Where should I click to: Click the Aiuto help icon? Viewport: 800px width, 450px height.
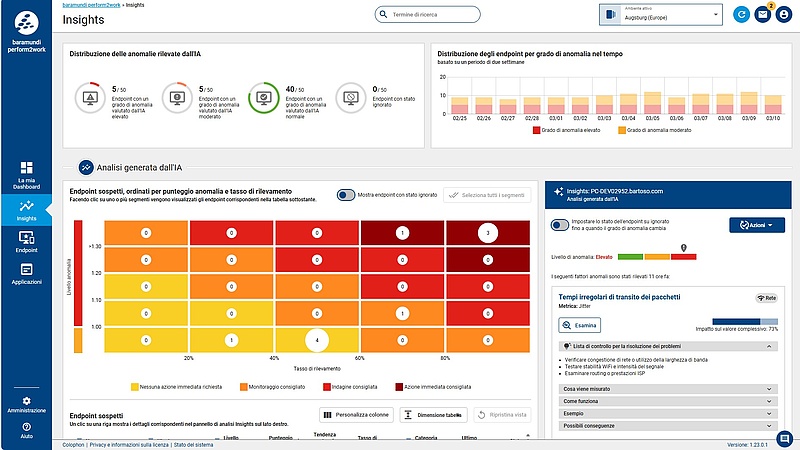click(x=26, y=429)
